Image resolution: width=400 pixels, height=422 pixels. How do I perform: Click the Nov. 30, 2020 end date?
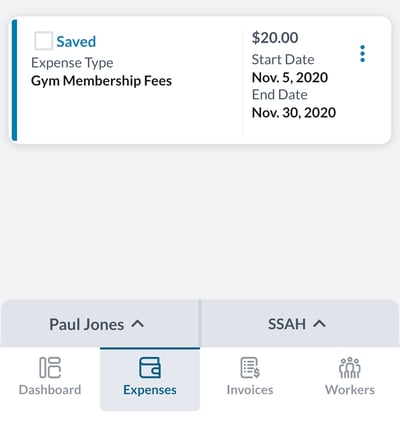click(x=294, y=113)
